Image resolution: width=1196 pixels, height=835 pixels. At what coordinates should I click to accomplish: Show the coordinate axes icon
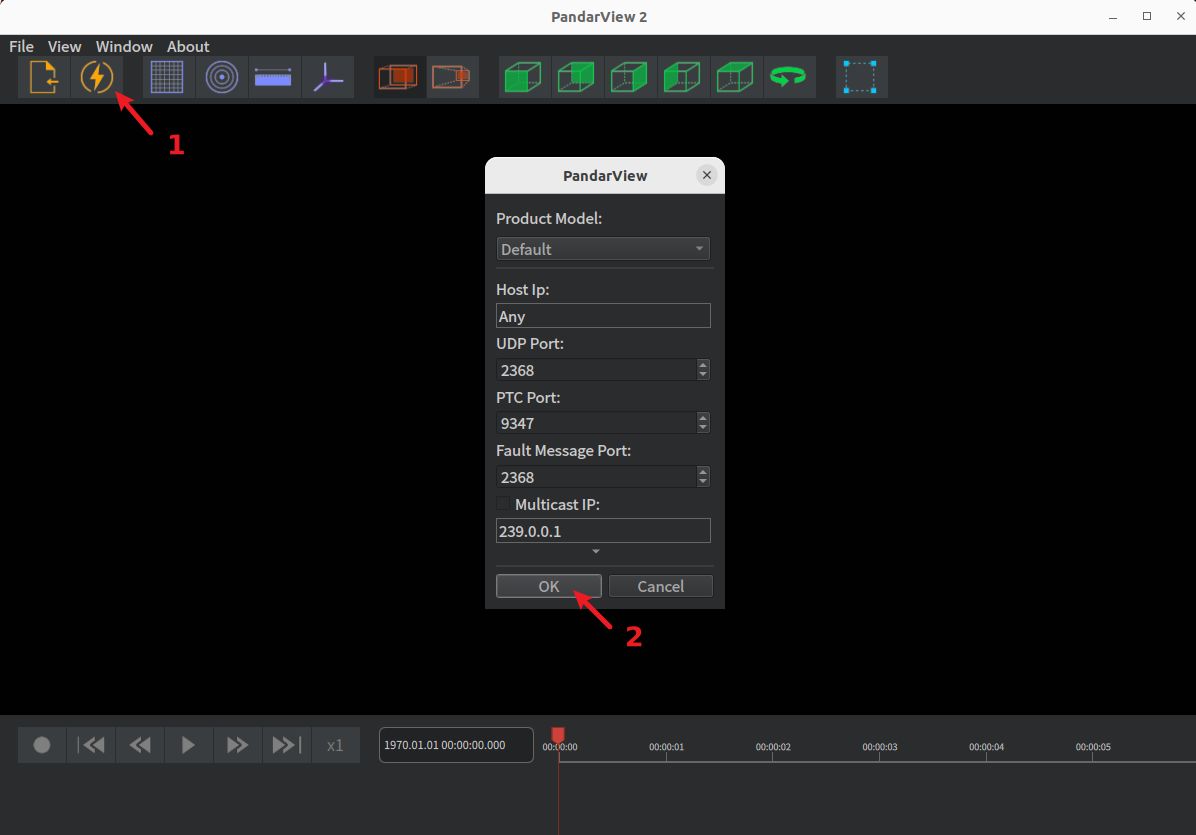pos(328,77)
